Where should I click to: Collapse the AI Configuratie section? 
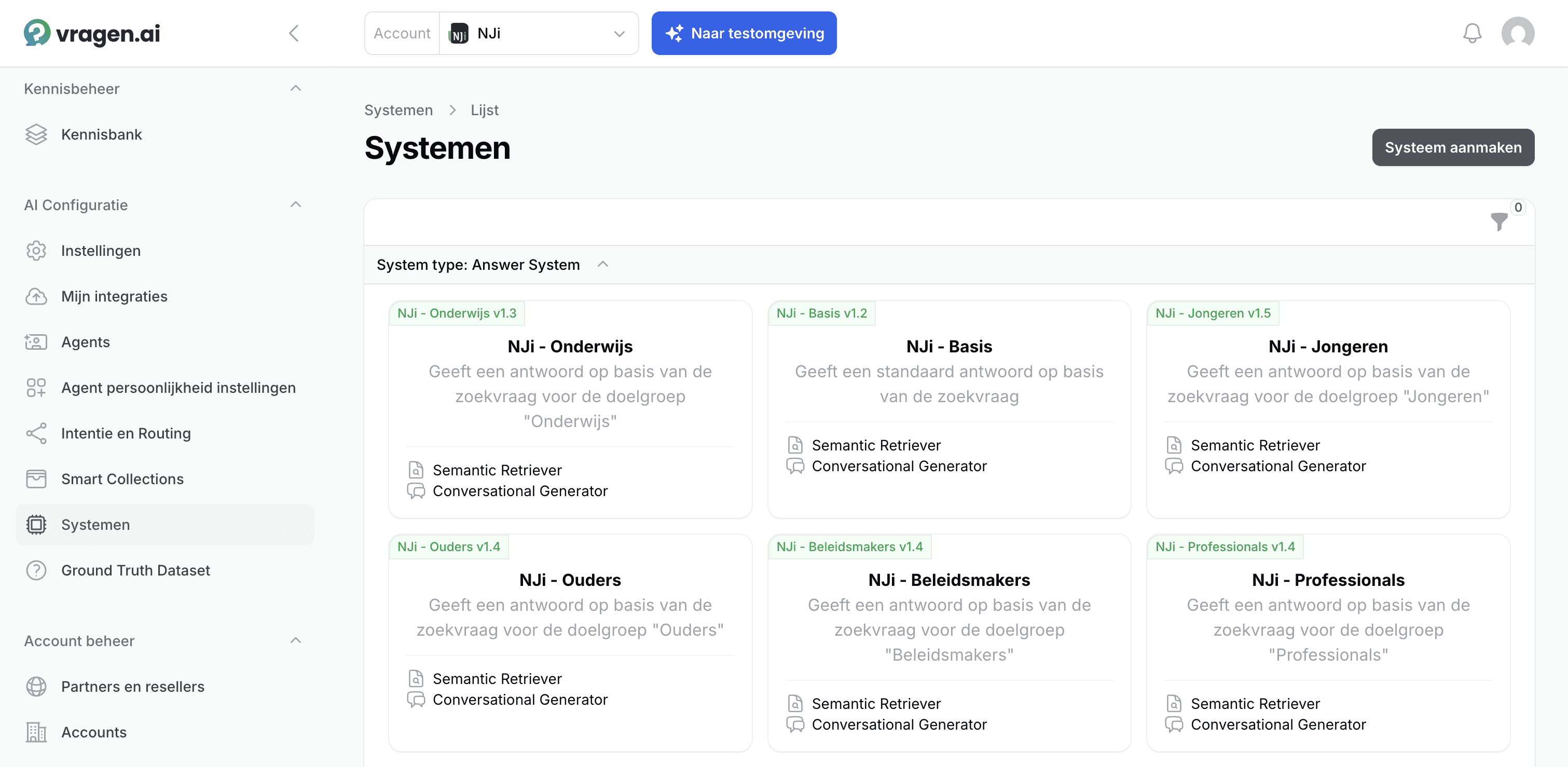(x=296, y=204)
